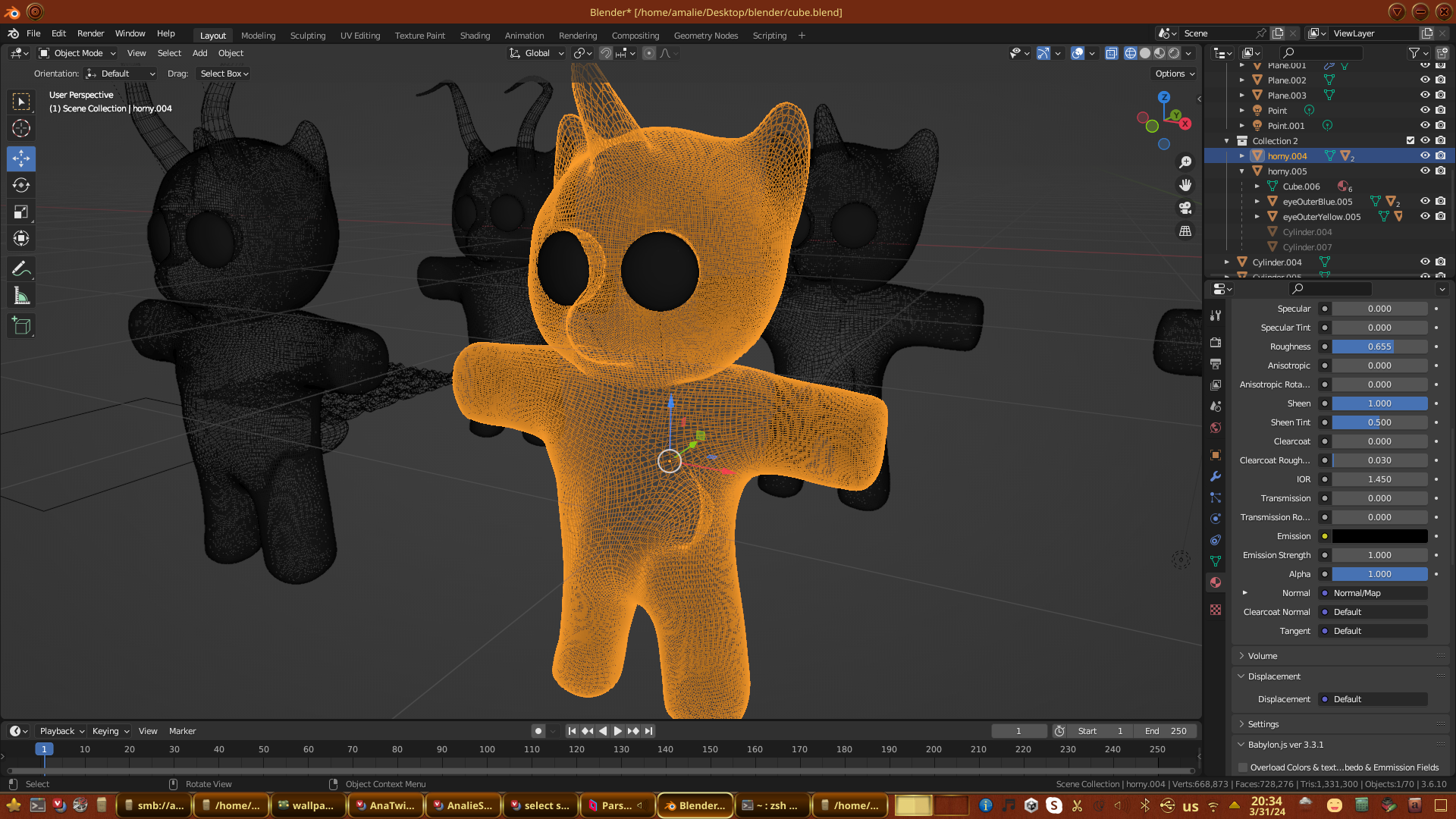Enable Overload Colors & textures checkbox

coord(1243,767)
